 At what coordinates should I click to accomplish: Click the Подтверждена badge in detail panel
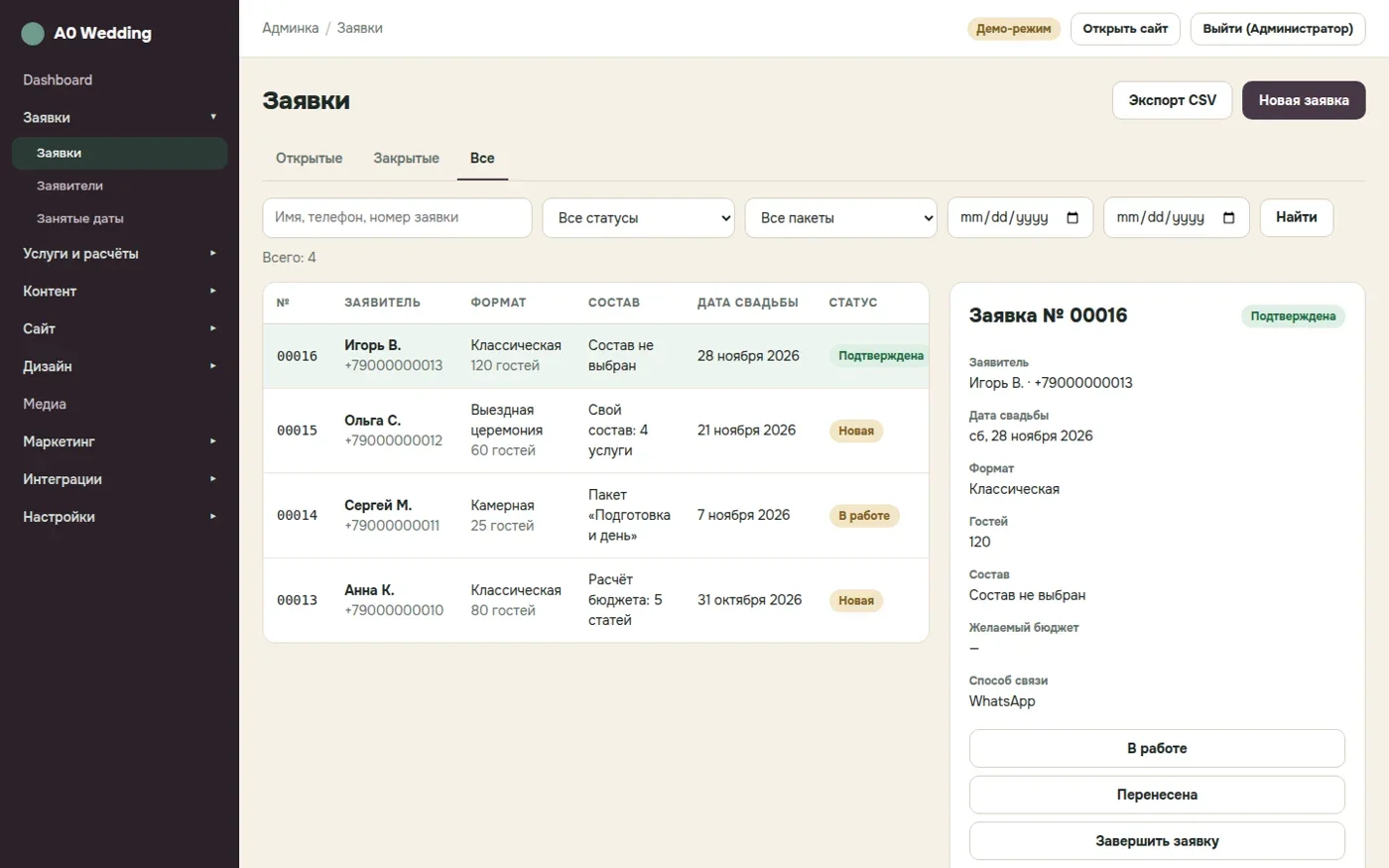point(1293,316)
